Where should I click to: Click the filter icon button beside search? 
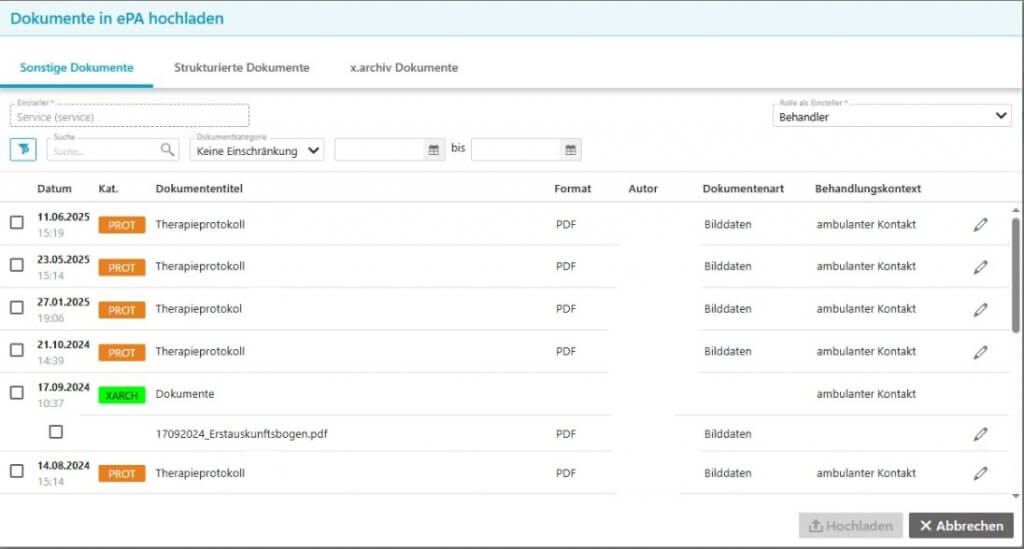tap(23, 149)
